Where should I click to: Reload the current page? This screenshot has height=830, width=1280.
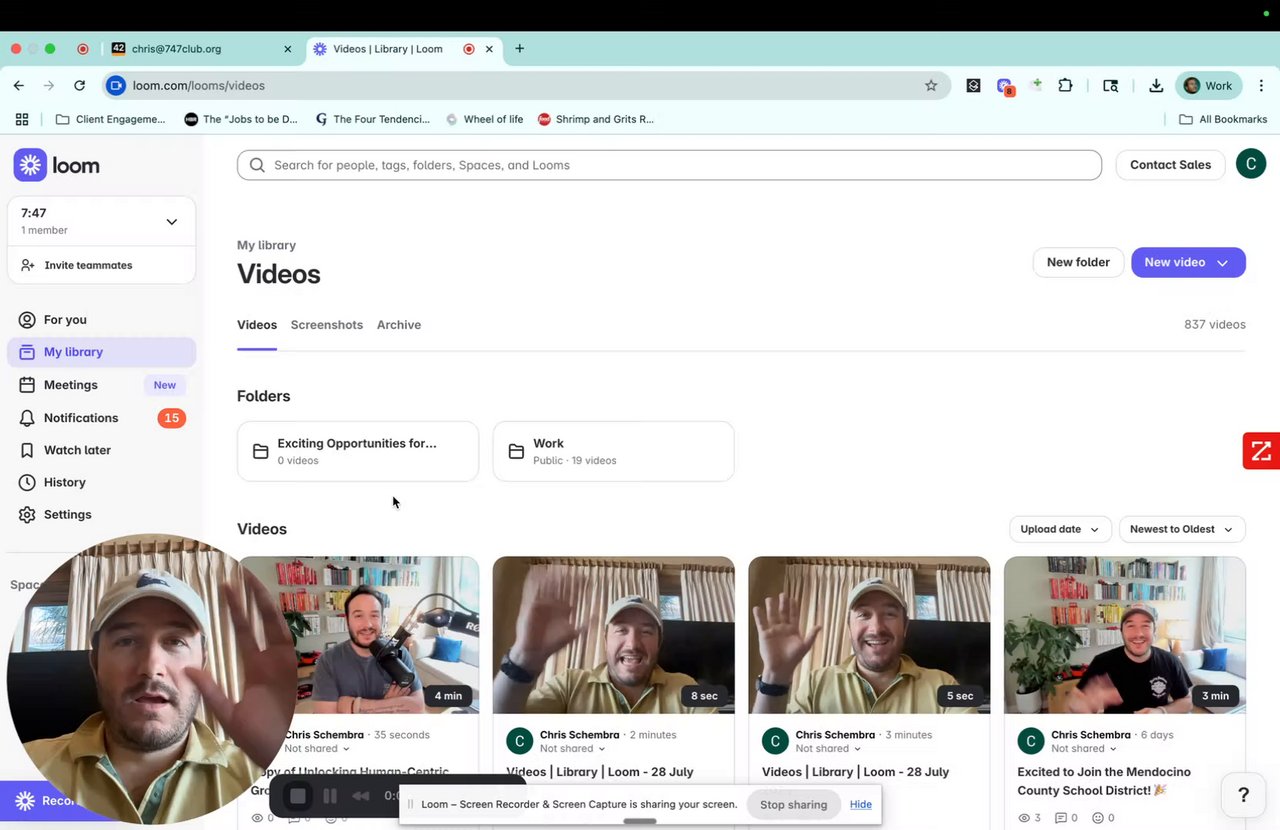80,86
